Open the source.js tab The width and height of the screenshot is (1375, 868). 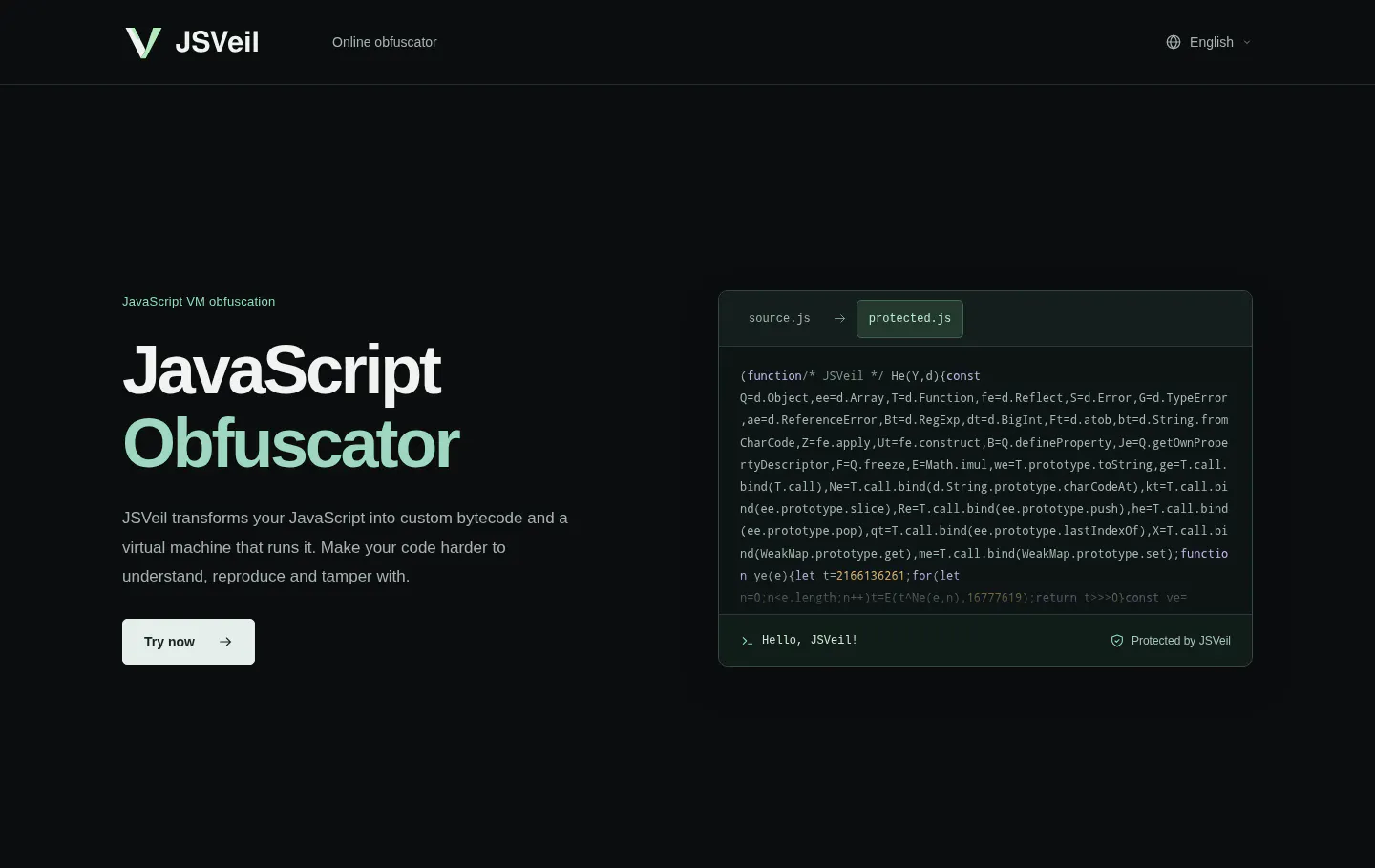779,319
